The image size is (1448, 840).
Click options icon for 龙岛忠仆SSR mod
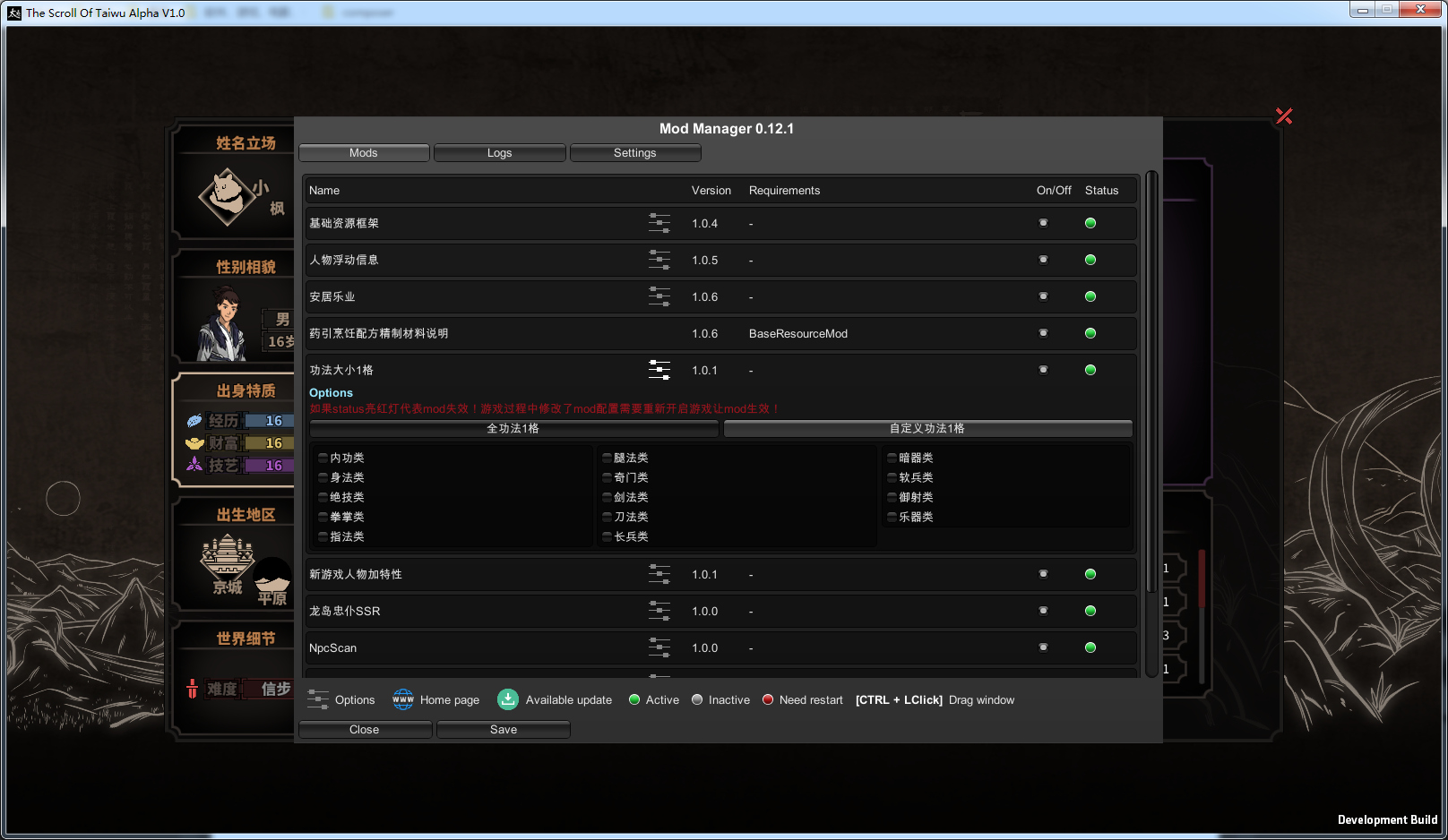(659, 611)
